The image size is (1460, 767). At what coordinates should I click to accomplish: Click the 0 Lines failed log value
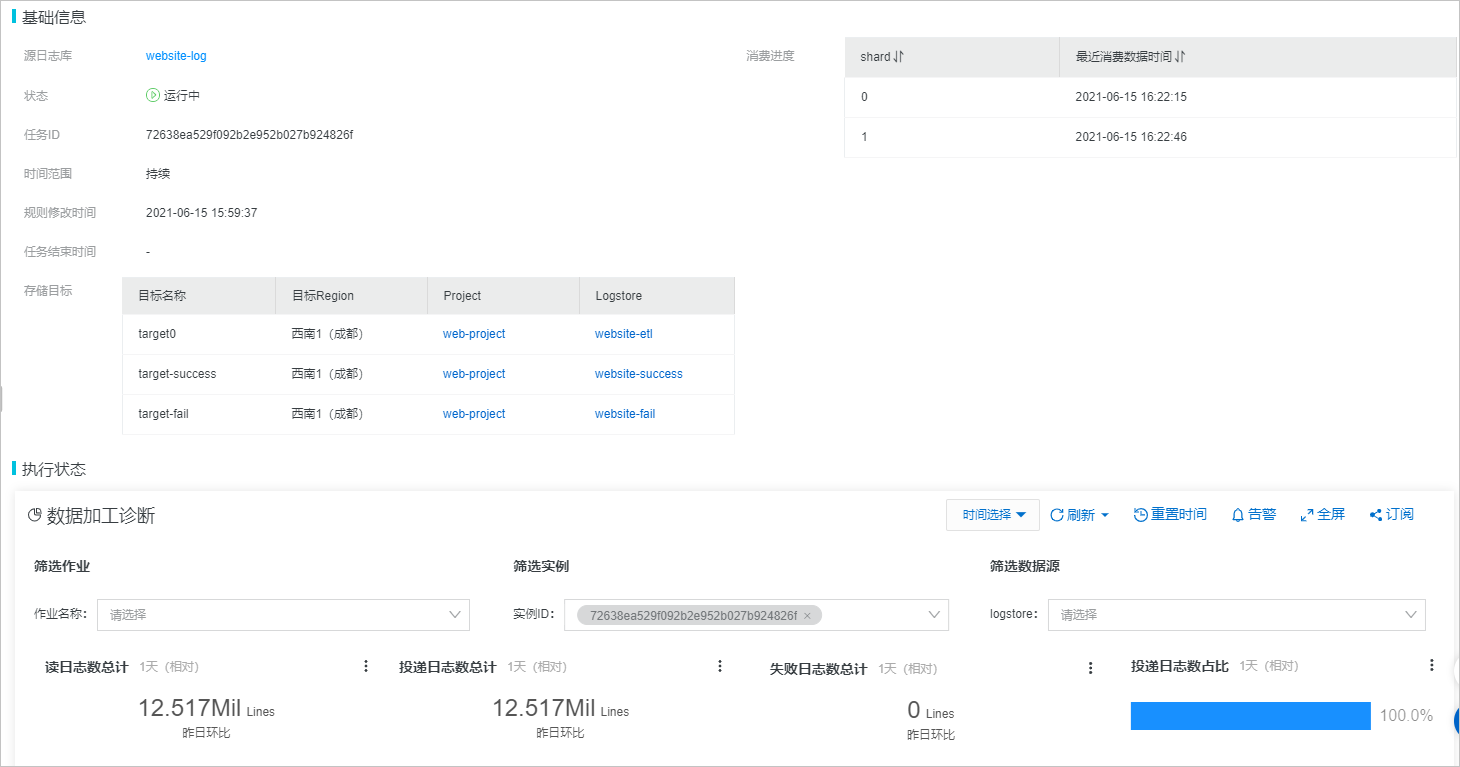tap(930, 711)
